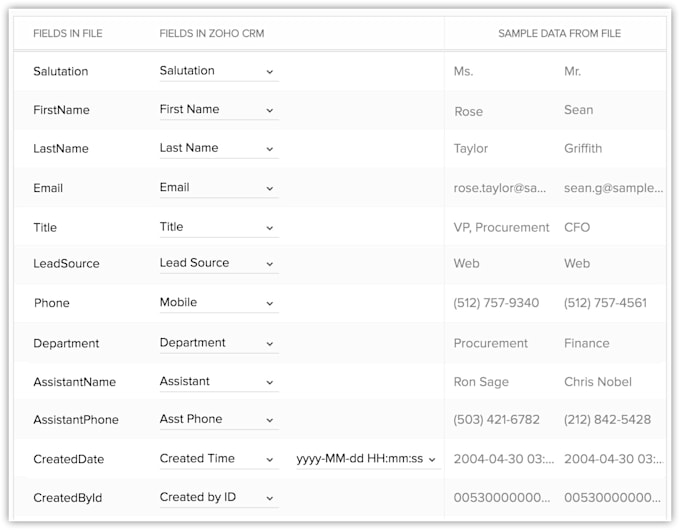Open the Created by ID mapping dropdown

(219, 497)
